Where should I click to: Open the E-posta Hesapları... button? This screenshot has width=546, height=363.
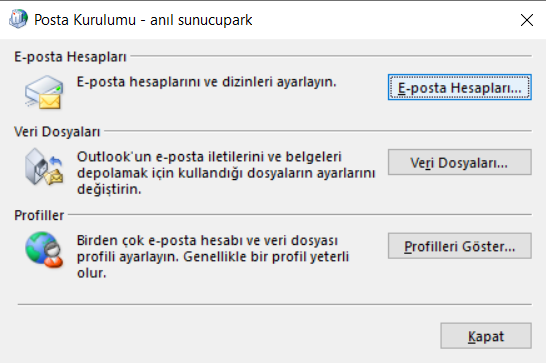point(460,87)
